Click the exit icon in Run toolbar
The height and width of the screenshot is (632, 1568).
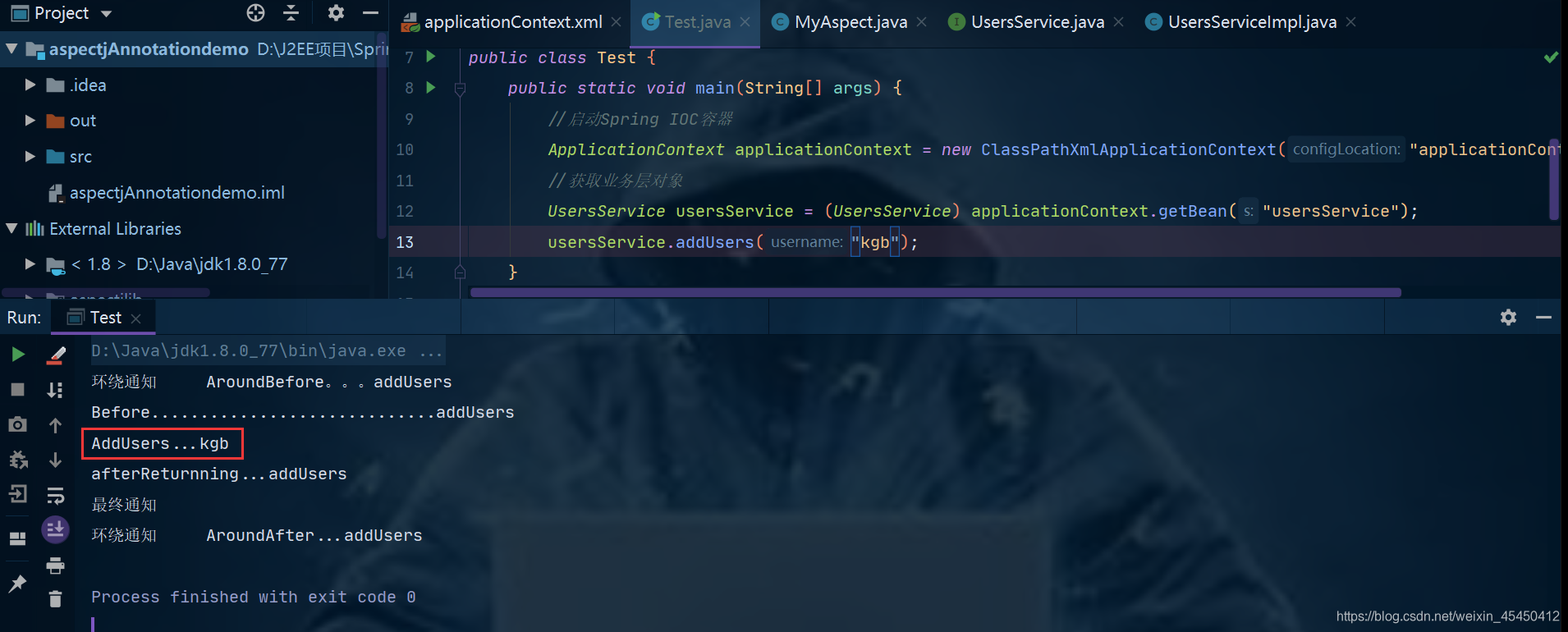coord(17,494)
